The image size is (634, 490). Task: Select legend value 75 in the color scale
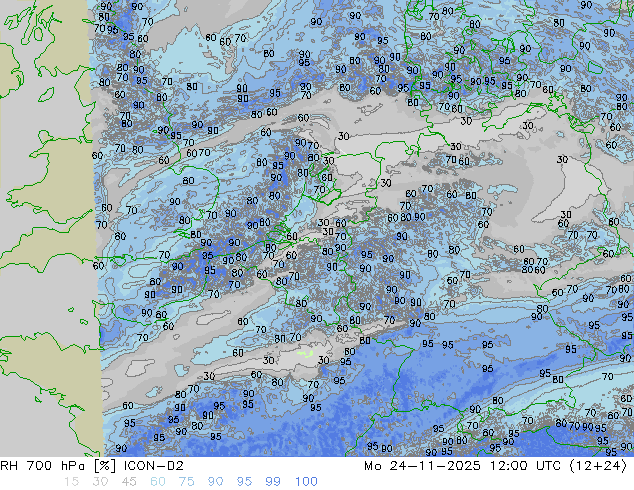186,482
